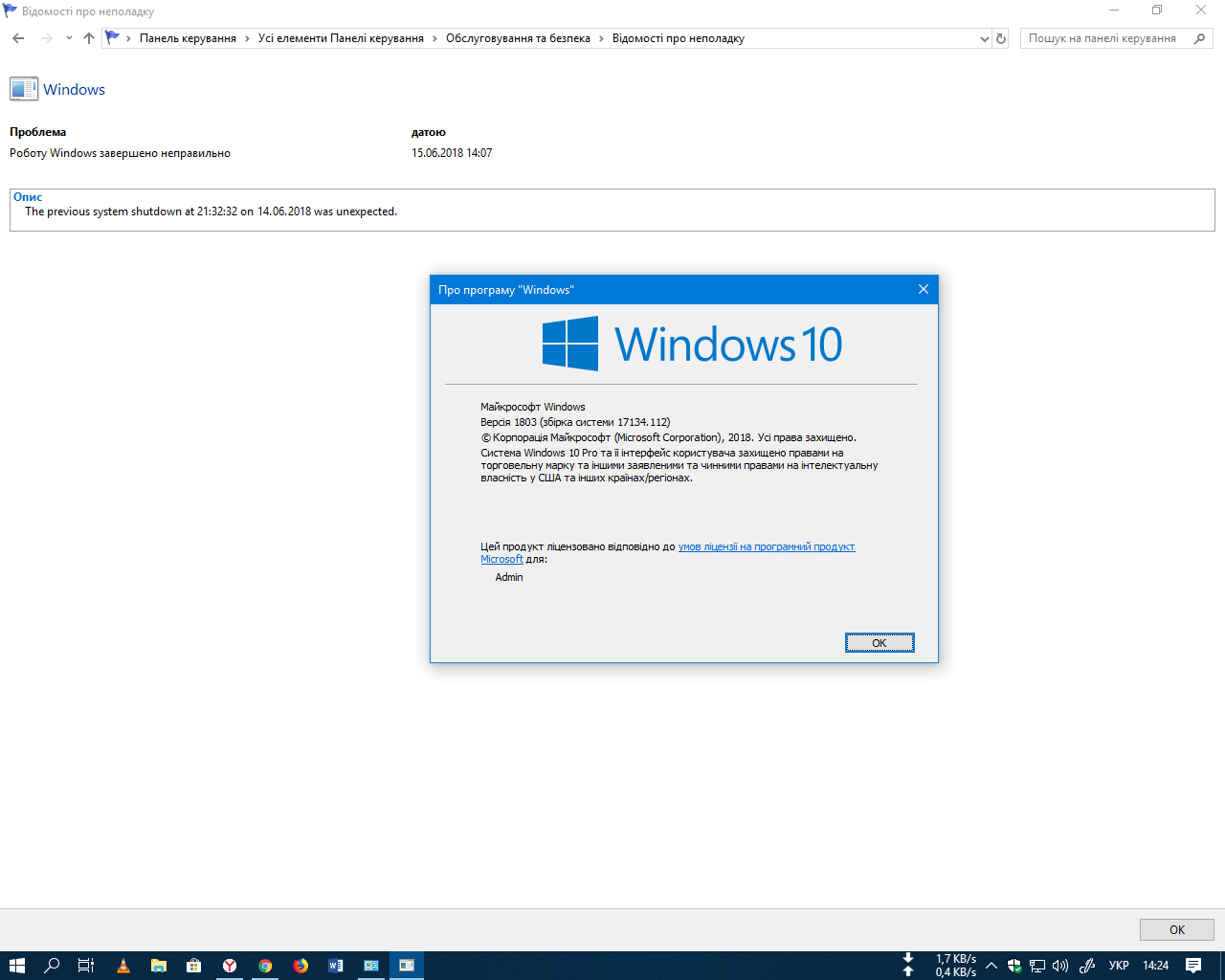This screenshot has width=1225, height=980.
Task: Open Microsoft Word from taskbar
Action: [x=336, y=966]
